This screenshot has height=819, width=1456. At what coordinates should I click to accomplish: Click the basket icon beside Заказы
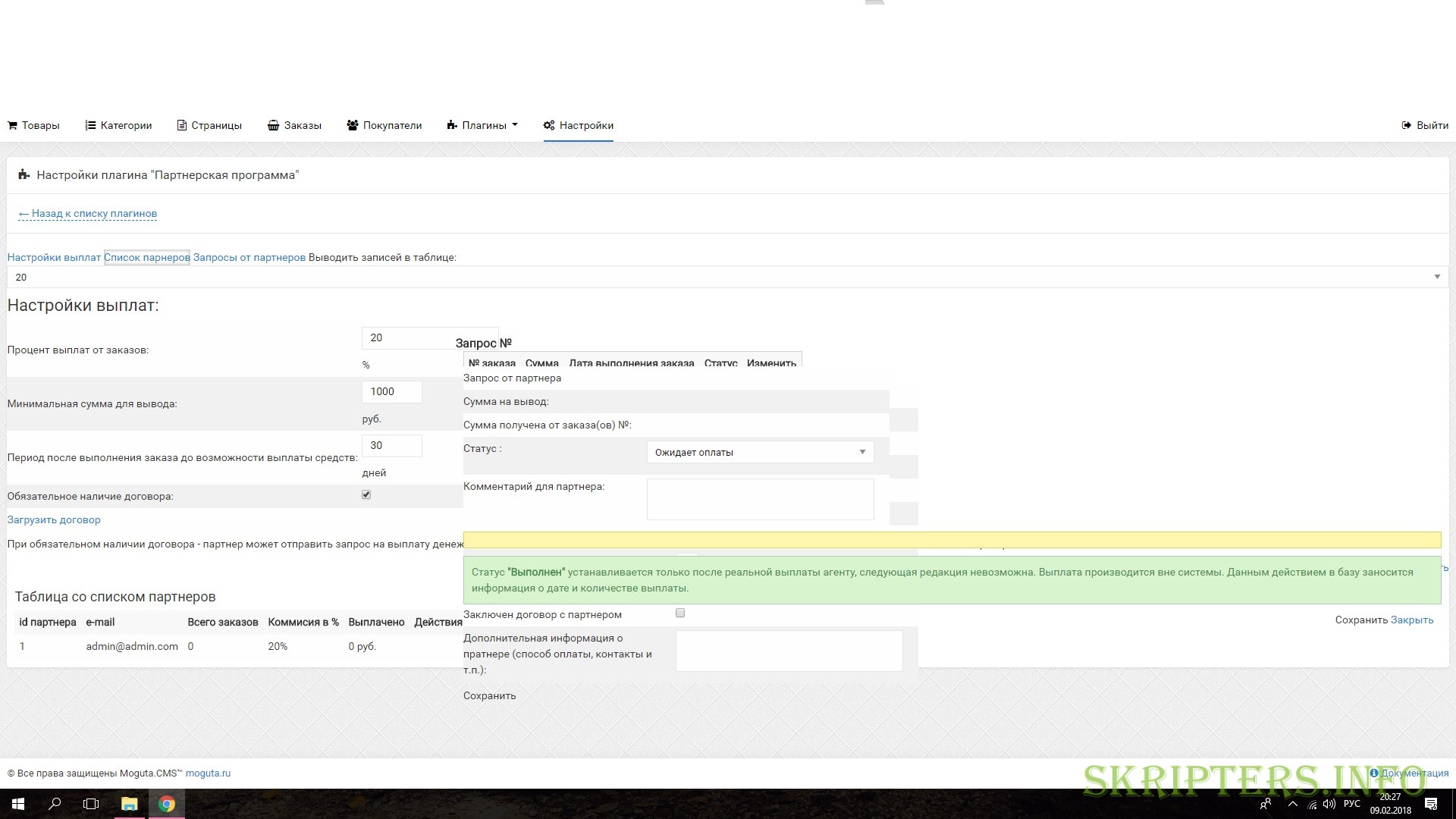click(x=273, y=125)
